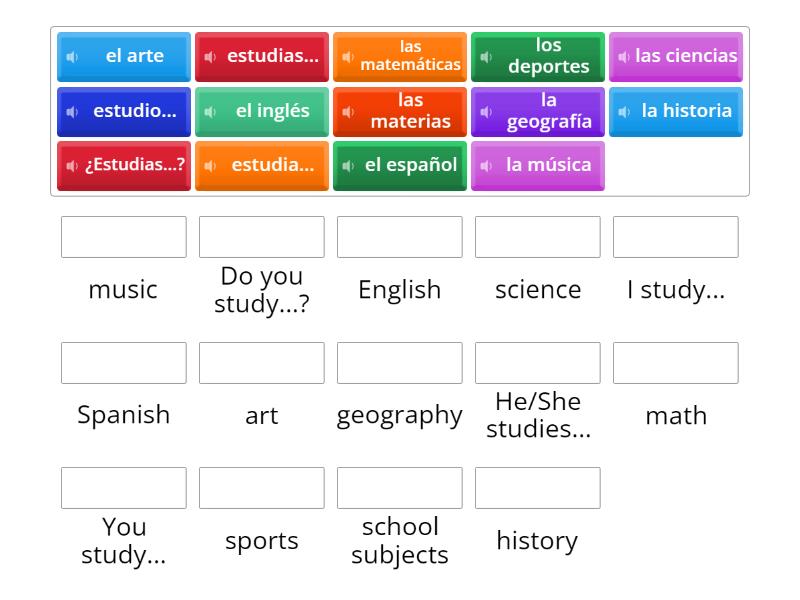Select the 'estudias...' tile
The height and width of the screenshot is (600, 800).
tap(262, 56)
